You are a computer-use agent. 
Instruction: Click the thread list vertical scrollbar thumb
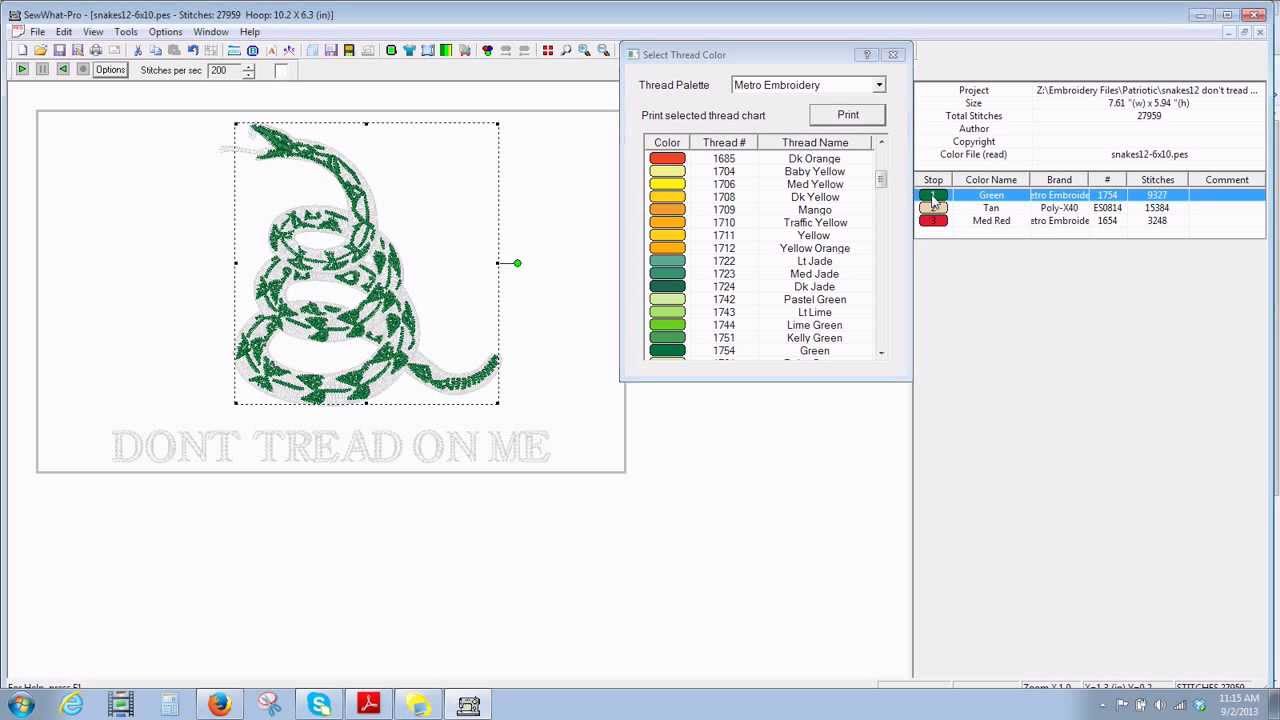(881, 180)
